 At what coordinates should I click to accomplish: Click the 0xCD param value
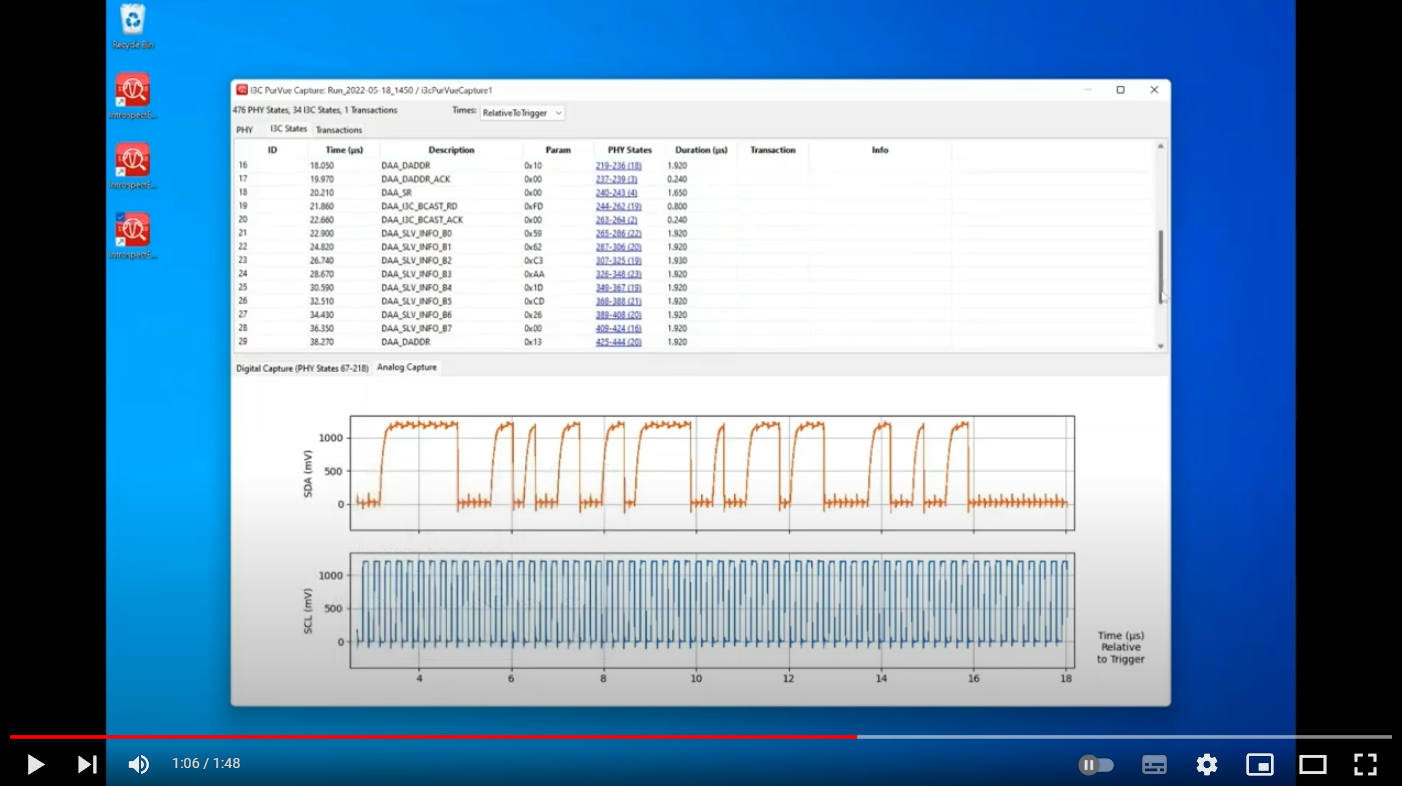tap(534, 301)
